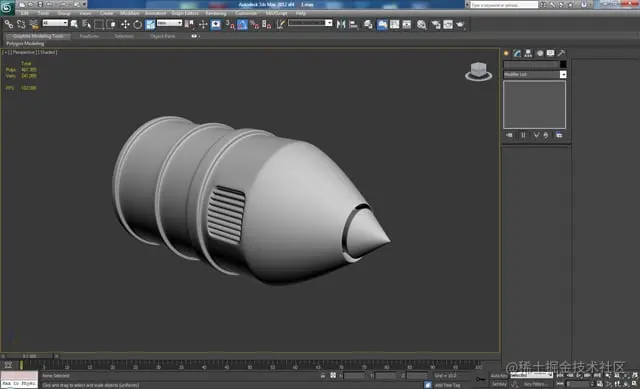Open the Material Editor
Viewport: 640px width, 389px height.
click(422, 24)
